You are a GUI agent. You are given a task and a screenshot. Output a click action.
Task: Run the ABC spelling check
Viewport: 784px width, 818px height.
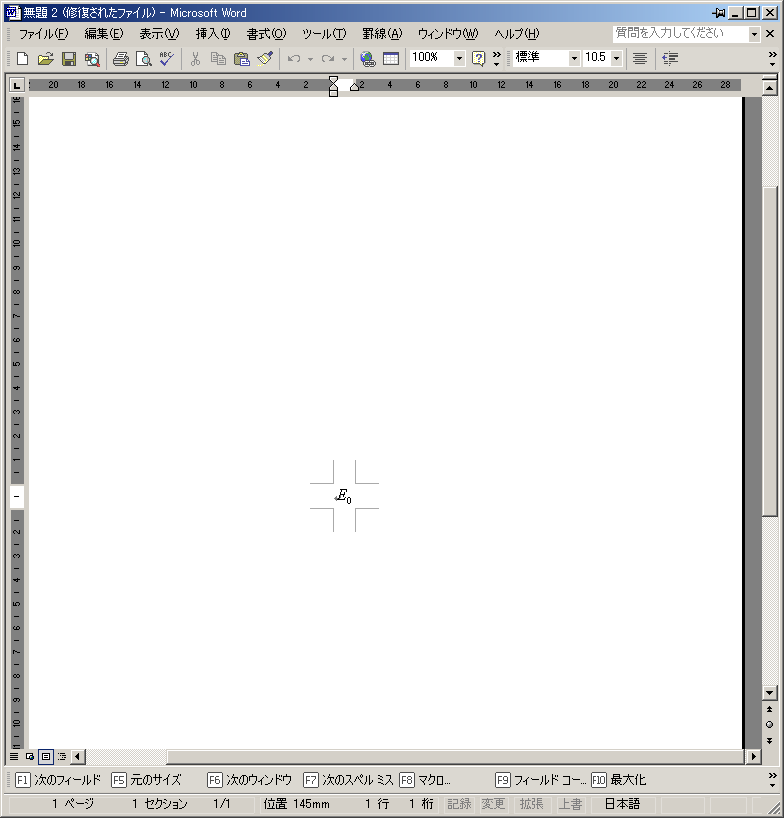point(166,58)
